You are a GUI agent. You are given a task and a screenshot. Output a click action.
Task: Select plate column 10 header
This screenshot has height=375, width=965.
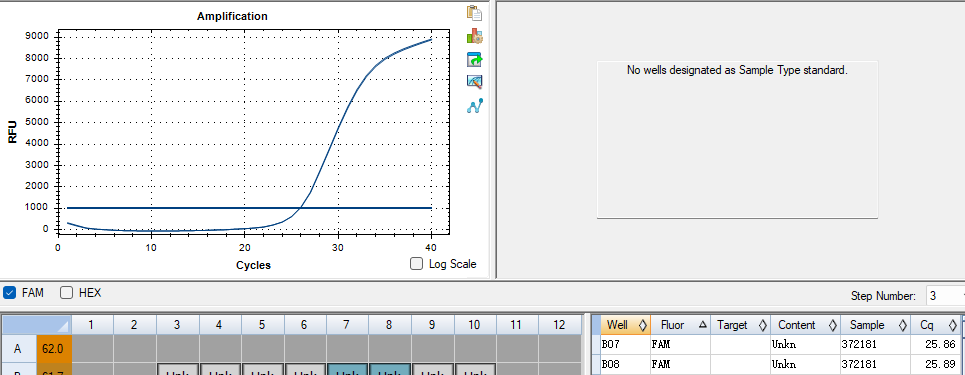[x=474, y=325]
